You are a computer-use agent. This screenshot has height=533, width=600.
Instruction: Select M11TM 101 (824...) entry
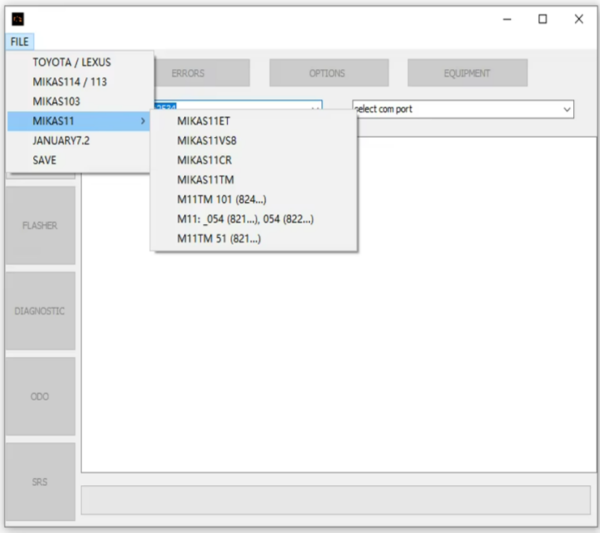pyautogui.click(x=254, y=199)
